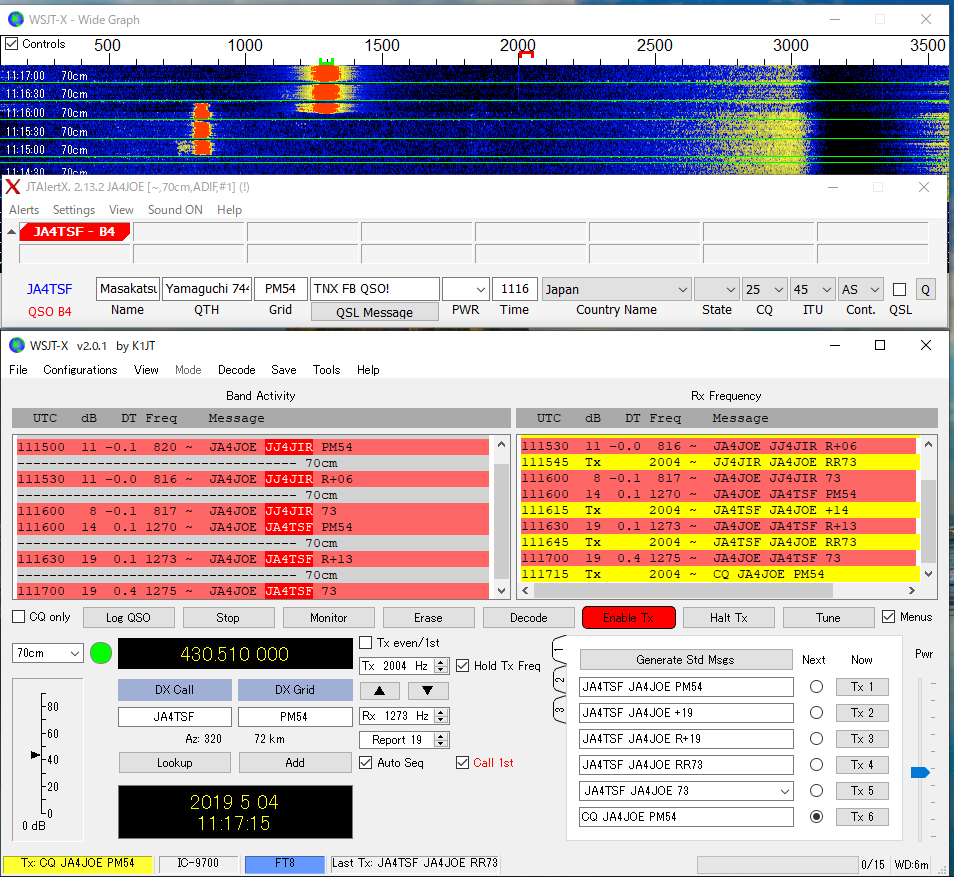The height and width of the screenshot is (877, 954).
Task: Click the WSJT-X main window globe icon
Action: [x=17, y=346]
